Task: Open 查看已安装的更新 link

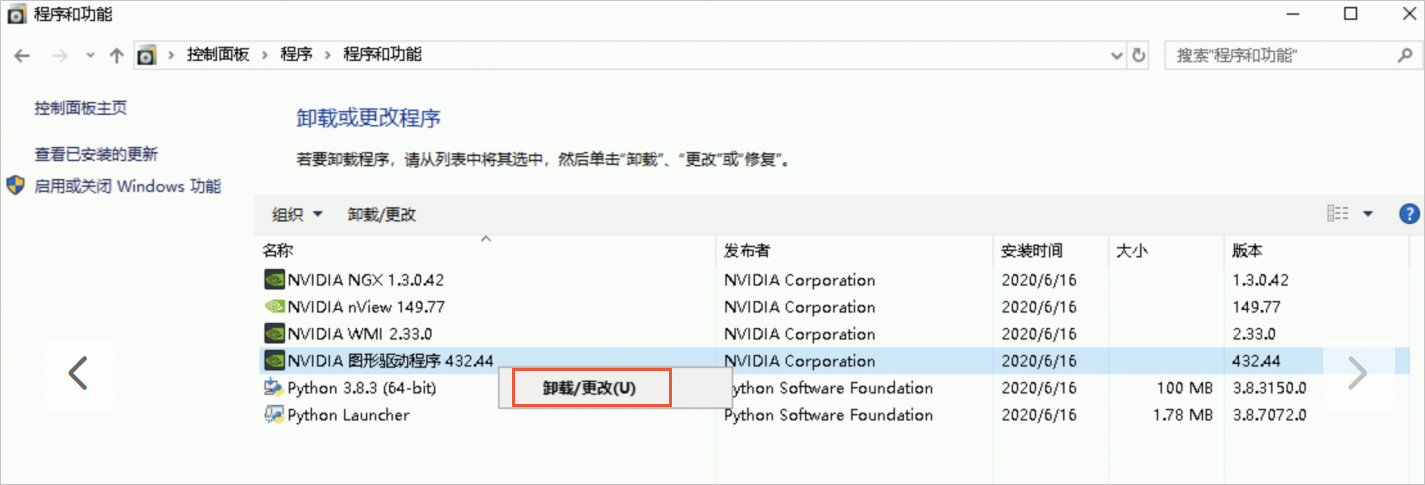Action: click(x=96, y=154)
